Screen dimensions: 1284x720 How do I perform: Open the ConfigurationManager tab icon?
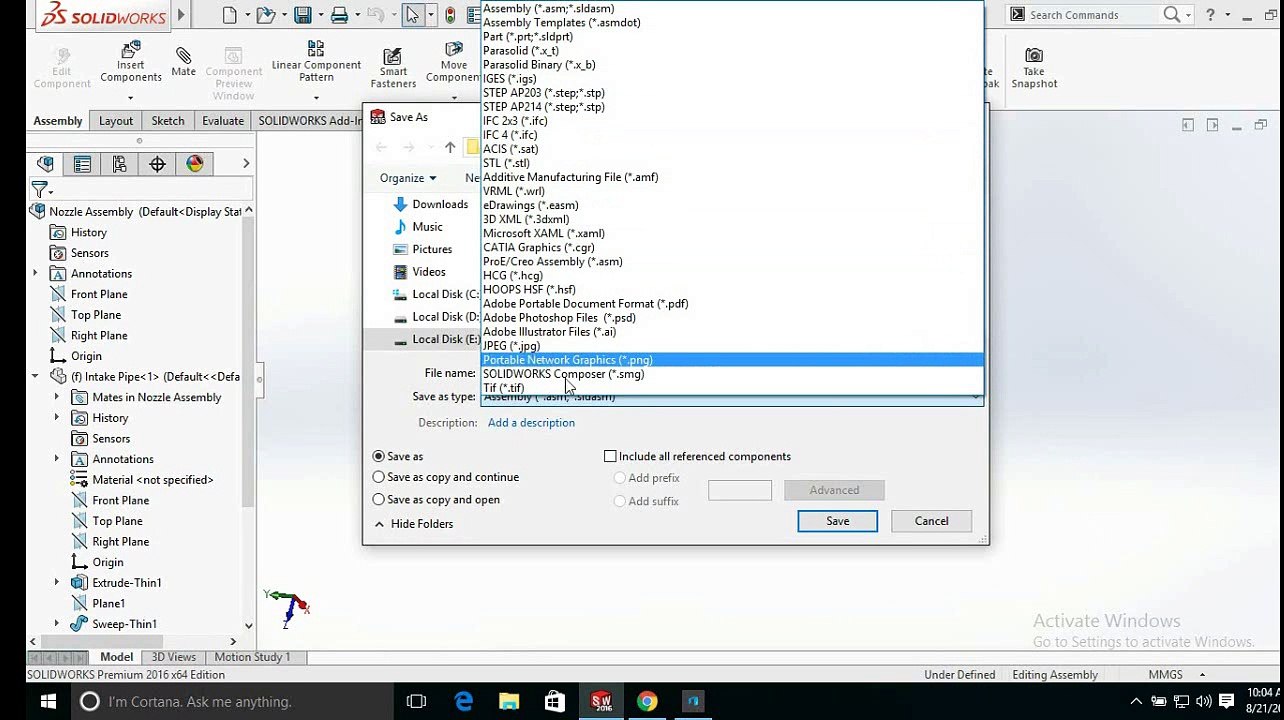pyautogui.click(x=119, y=164)
